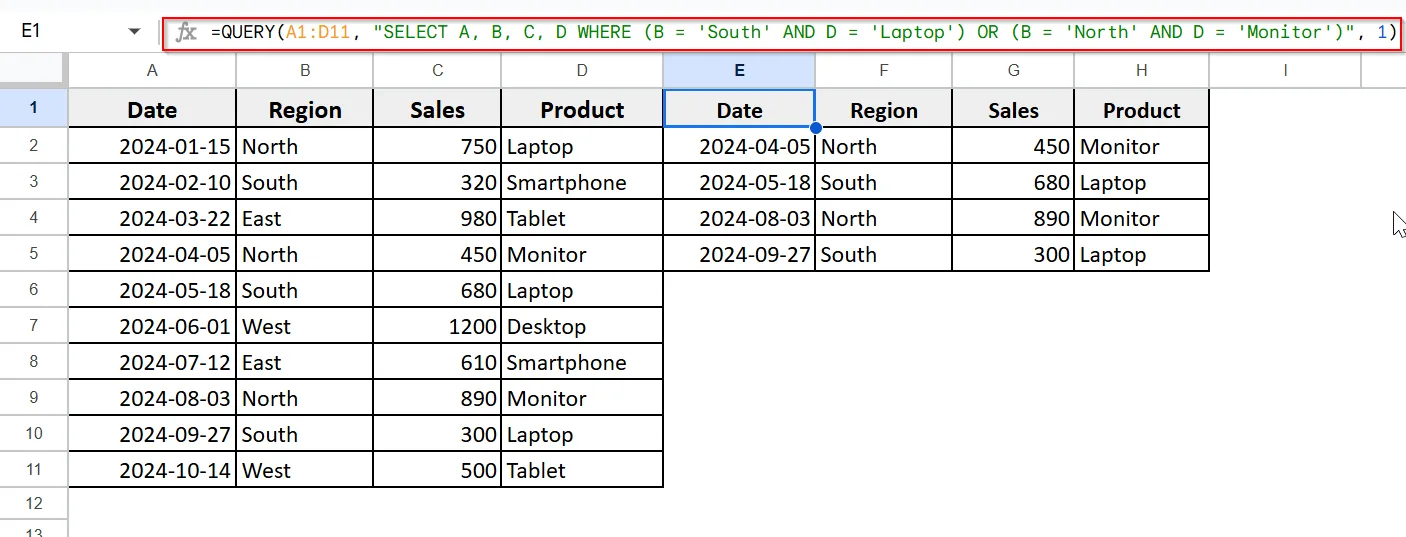1406x537 pixels.
Task: Select row 7 header
Action: [34, 326]
